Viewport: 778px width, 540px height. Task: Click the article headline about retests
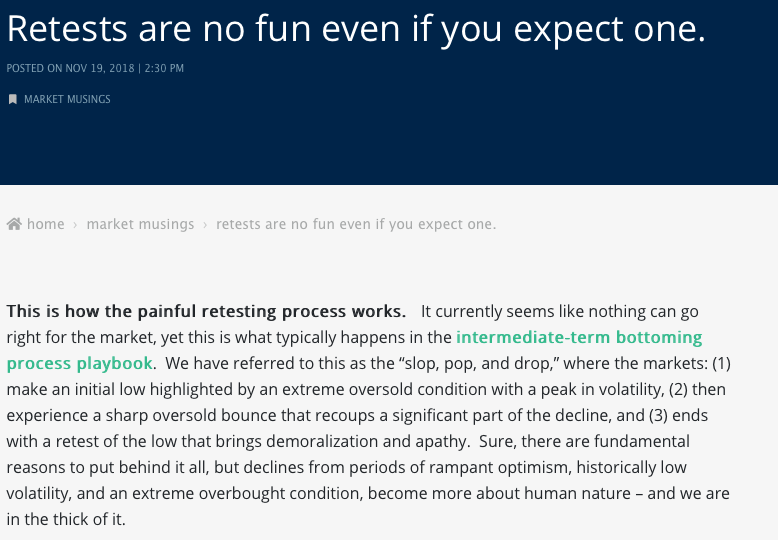356,29
